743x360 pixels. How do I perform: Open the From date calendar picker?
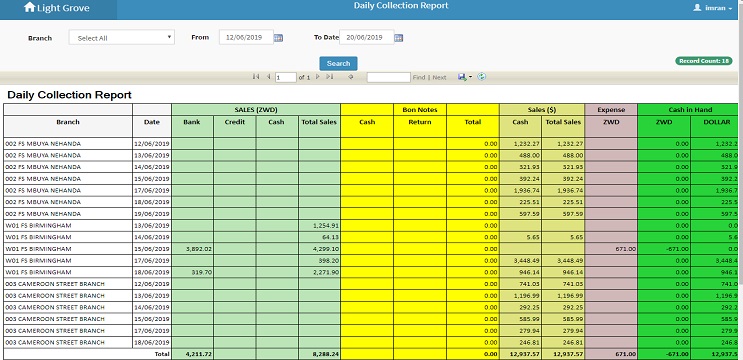pos(278,38)
